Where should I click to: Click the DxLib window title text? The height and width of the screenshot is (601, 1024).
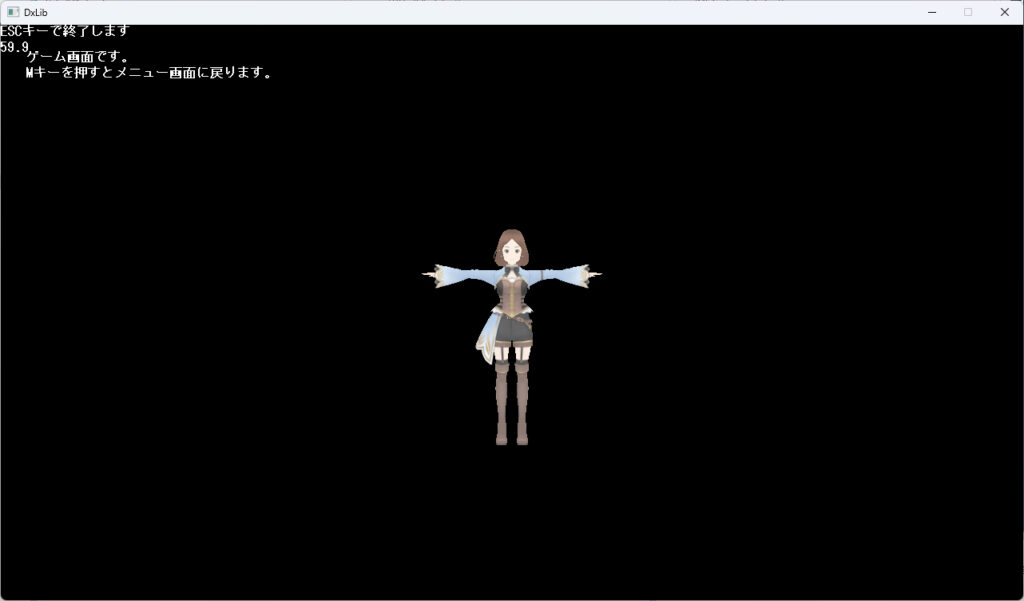36,12
